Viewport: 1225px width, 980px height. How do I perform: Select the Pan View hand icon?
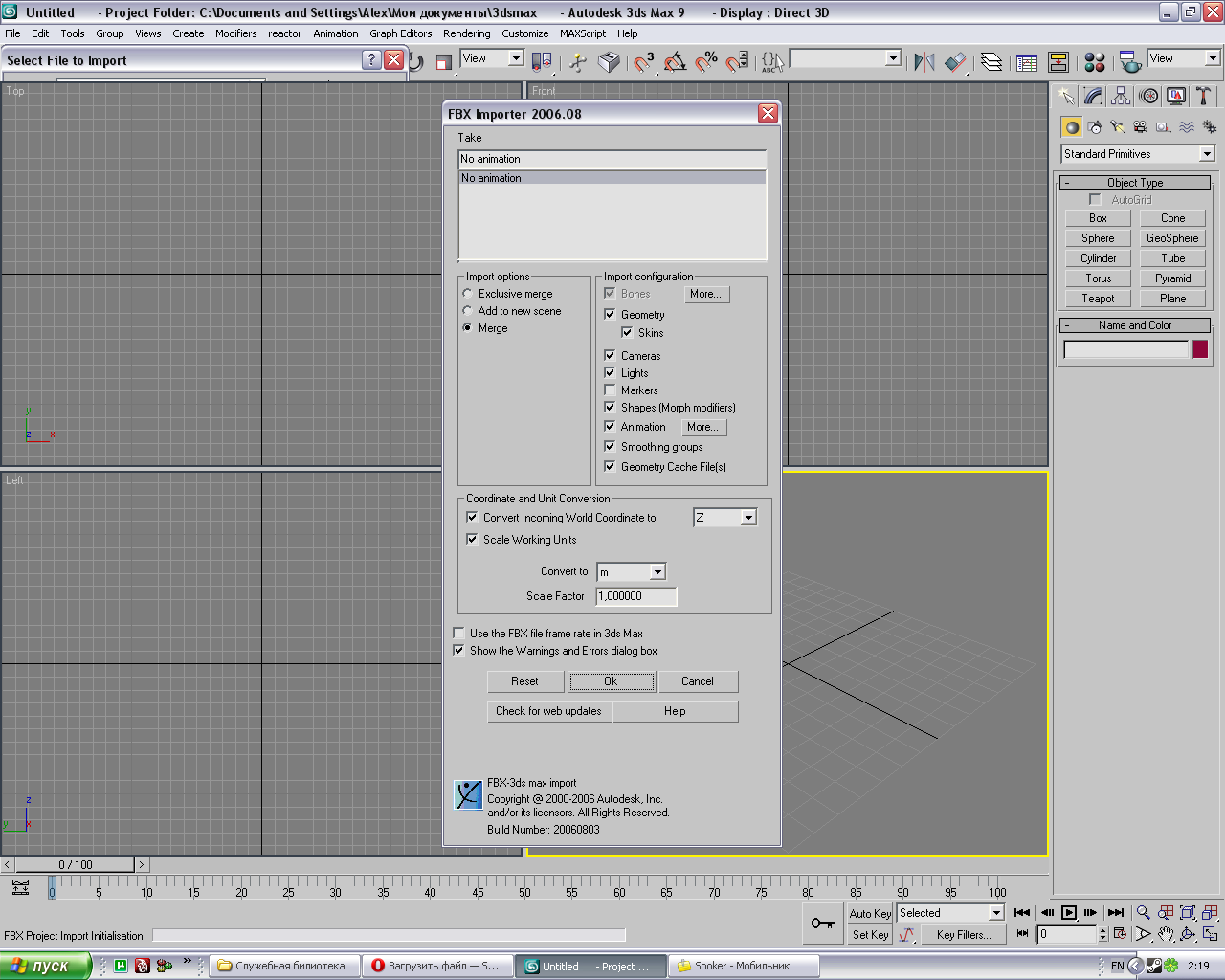pos(1166,934)
